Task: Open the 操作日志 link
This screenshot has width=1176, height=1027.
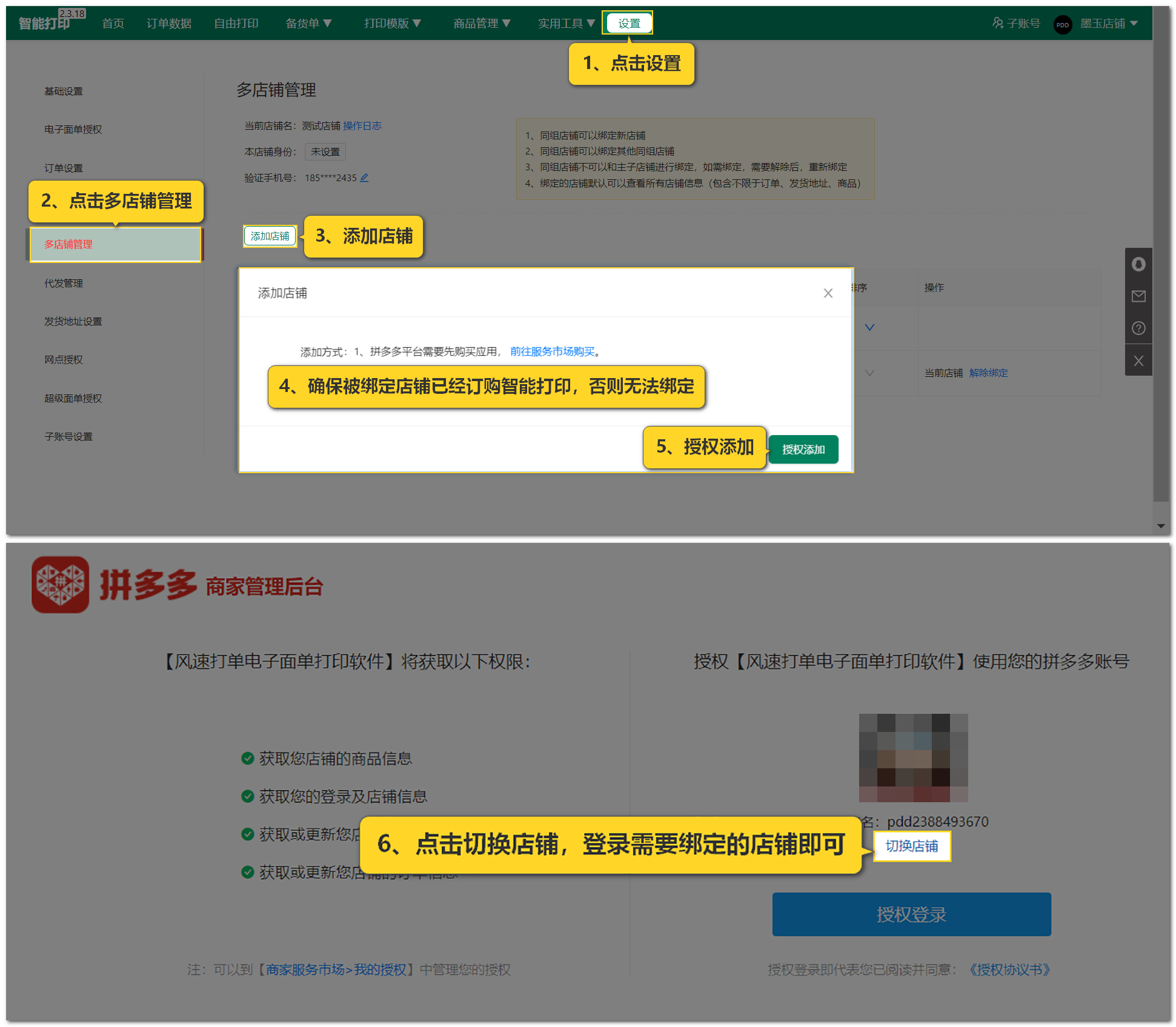Action: point(362,125)
